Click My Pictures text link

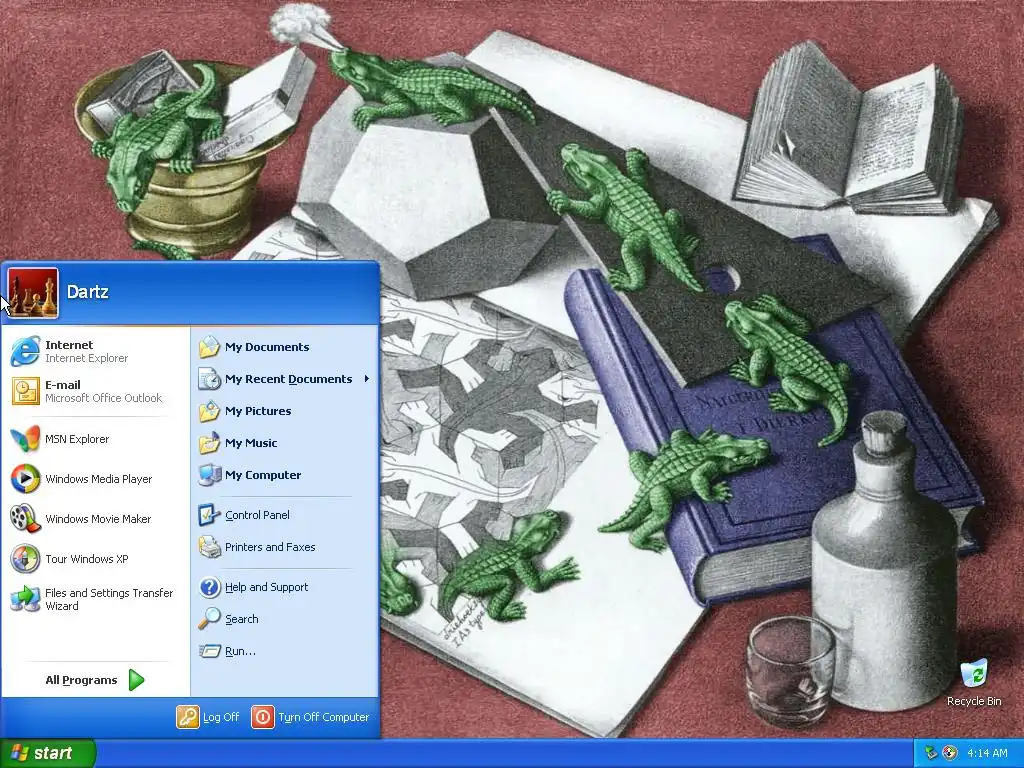point(258,411)
